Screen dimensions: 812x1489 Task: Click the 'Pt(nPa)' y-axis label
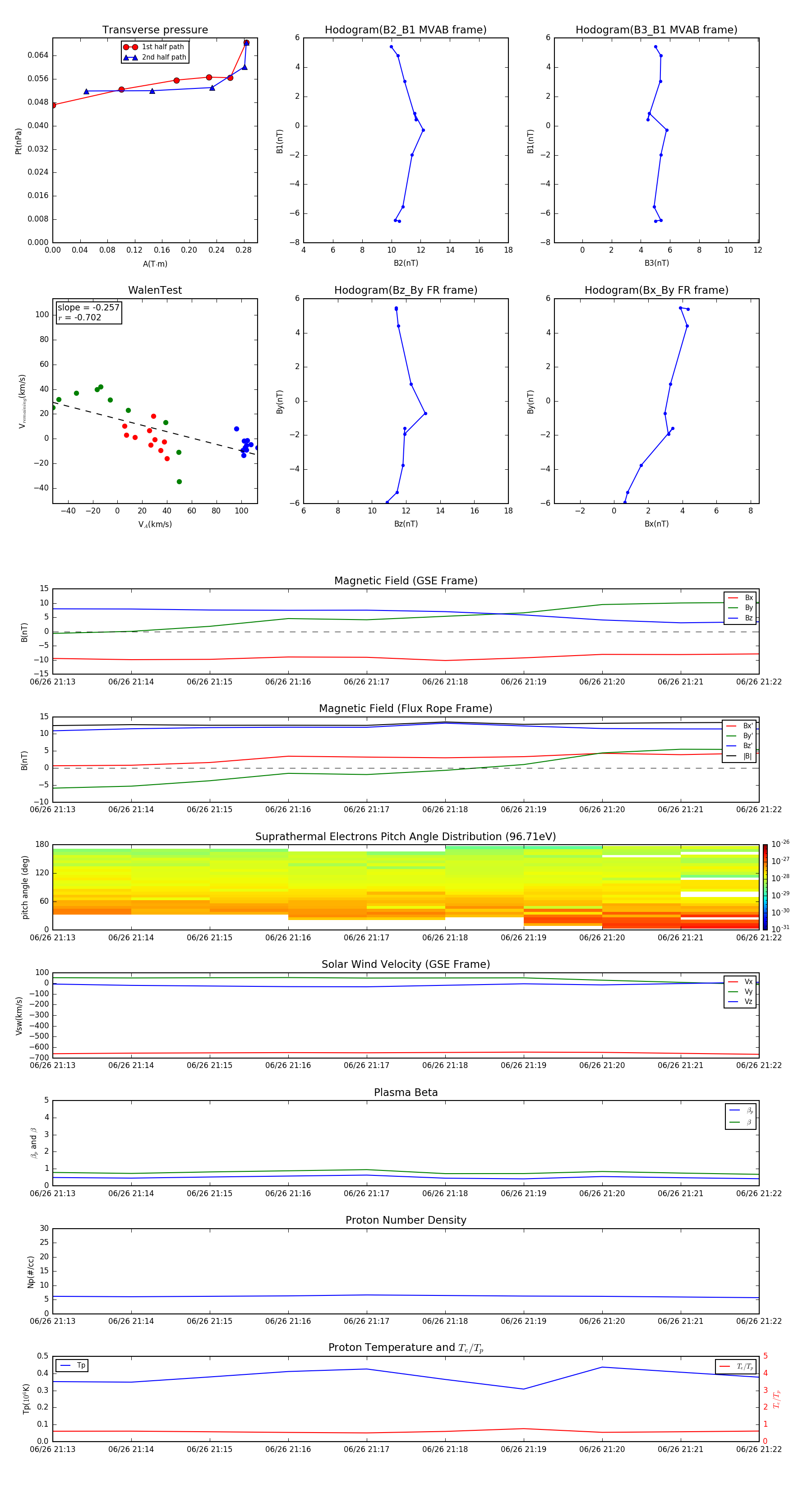(x=18, y=140)
